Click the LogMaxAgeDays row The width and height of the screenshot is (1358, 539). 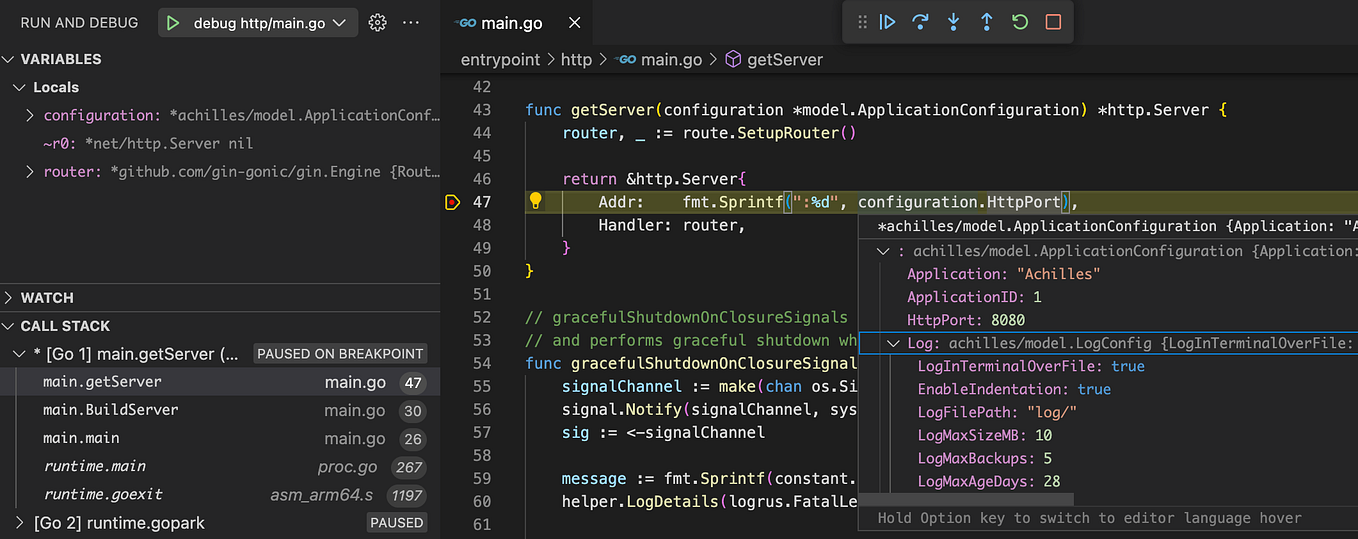coord(1108,481)
